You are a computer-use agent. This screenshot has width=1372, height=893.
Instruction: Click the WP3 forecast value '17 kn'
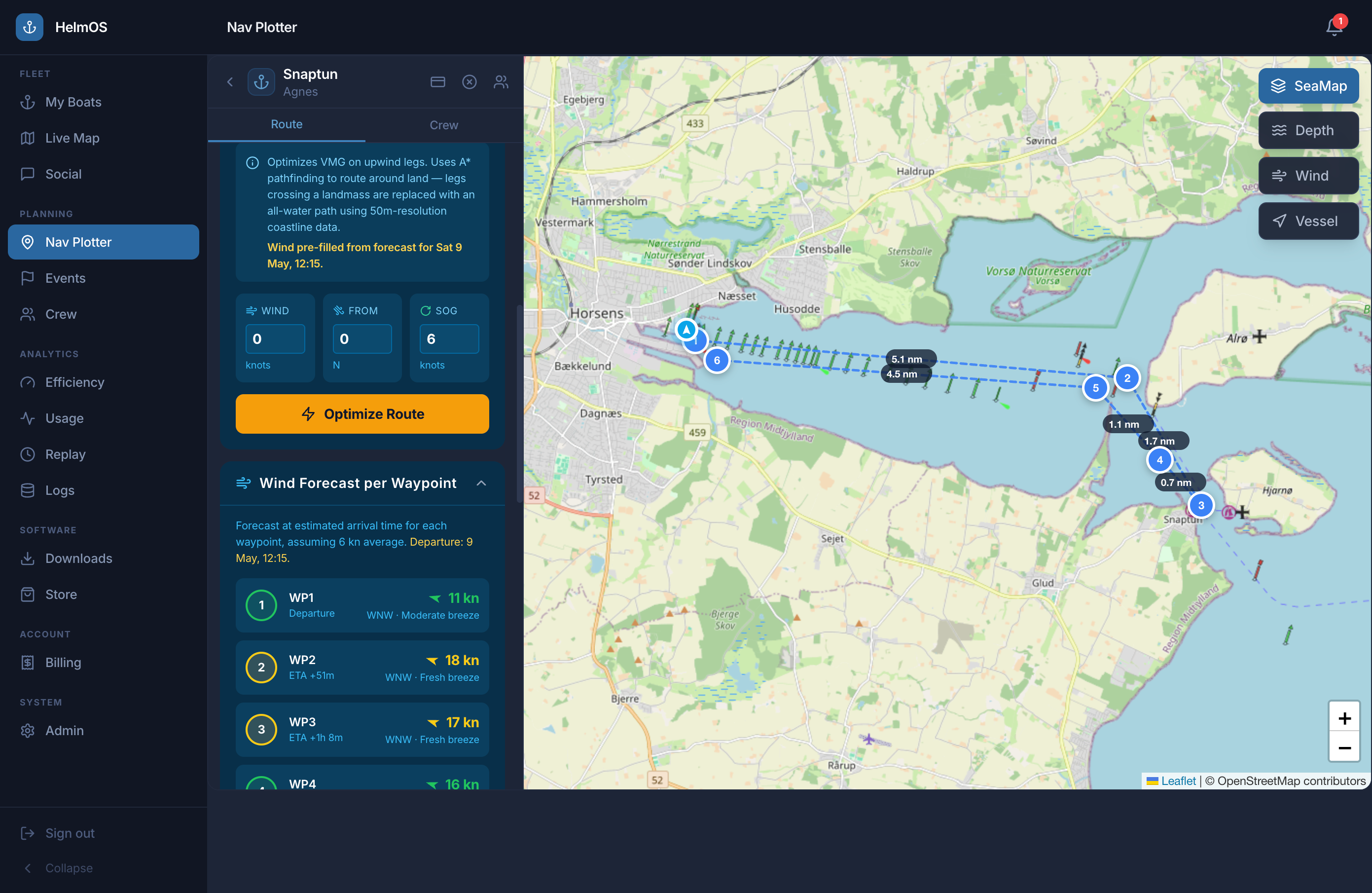pyautogui.click(x=462, y=723)
